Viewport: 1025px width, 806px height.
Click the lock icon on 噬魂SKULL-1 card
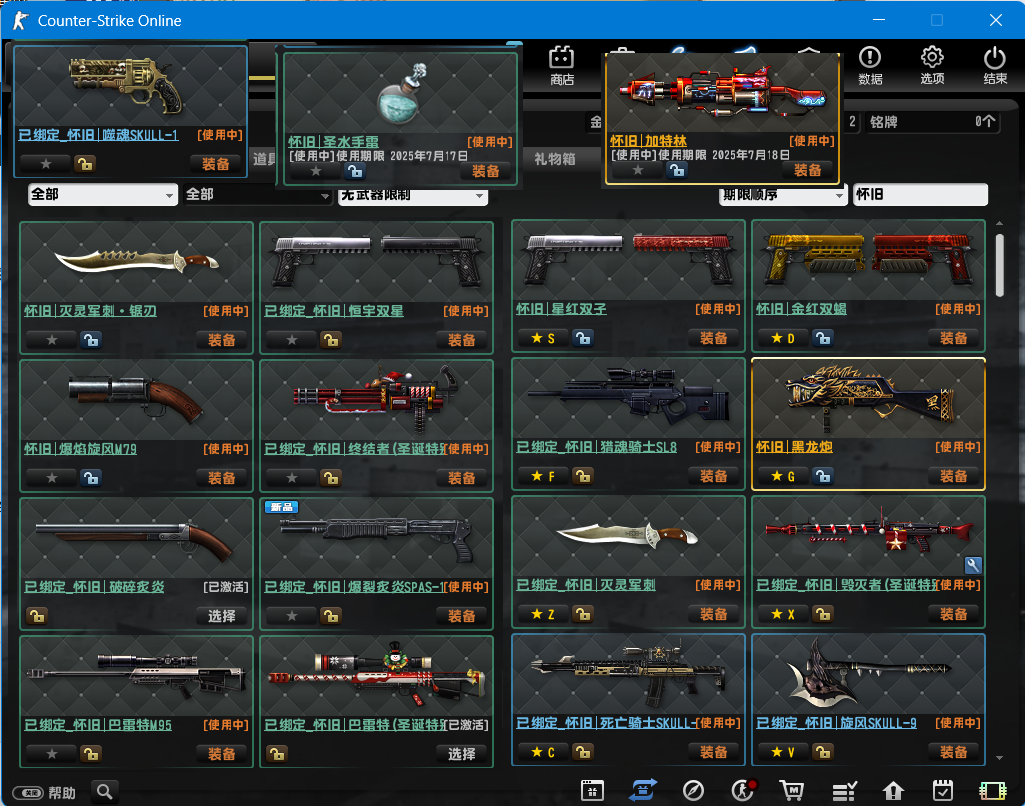coord(85,163)
